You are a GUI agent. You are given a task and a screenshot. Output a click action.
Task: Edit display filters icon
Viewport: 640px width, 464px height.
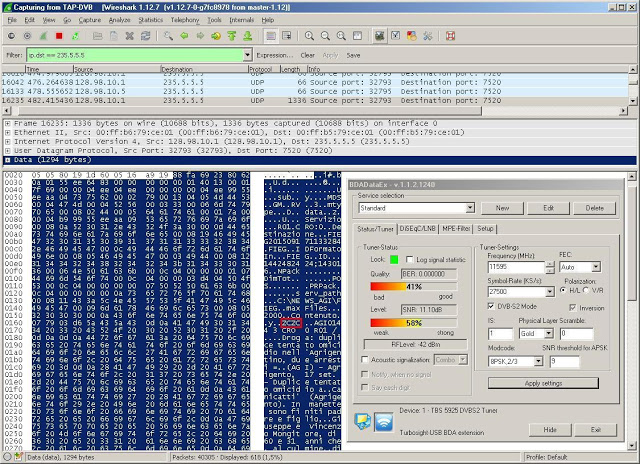pyautogui.click(x=396, y=36)
